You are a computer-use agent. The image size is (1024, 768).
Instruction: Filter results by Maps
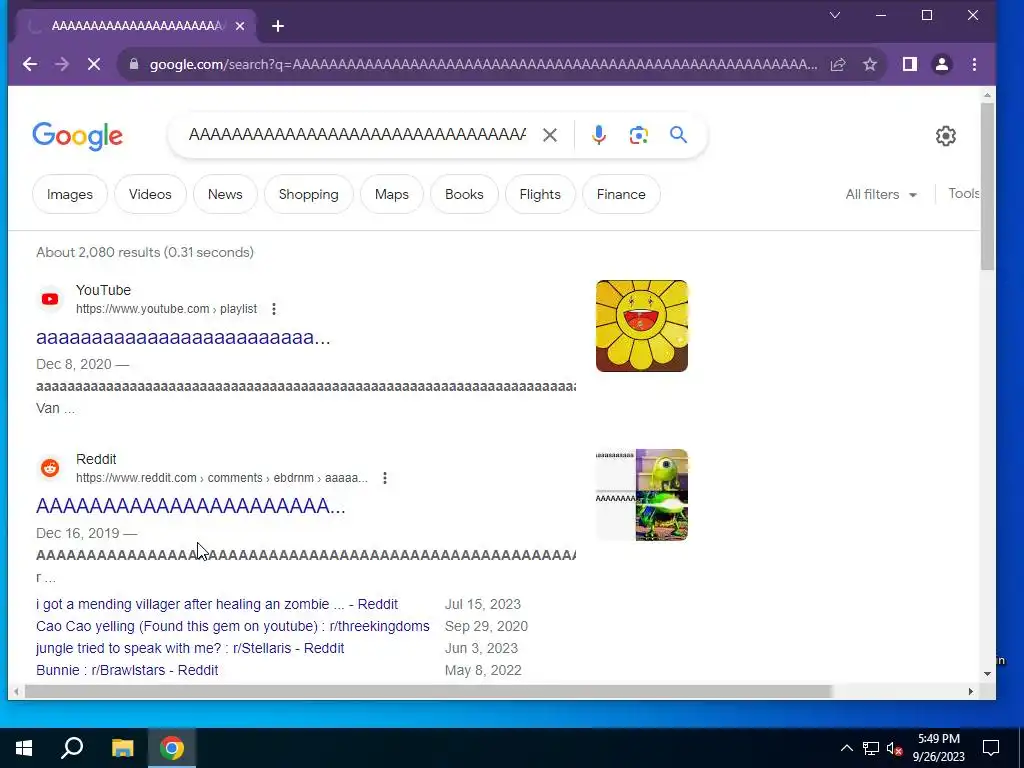click(x=392, y=194)
